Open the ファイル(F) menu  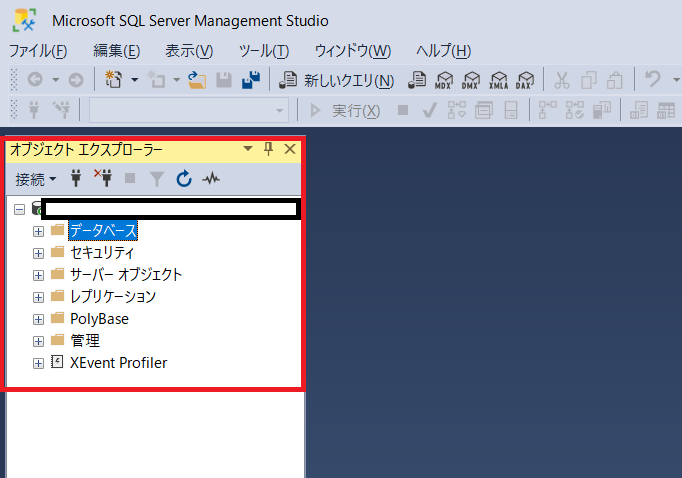pyautogui.click(x=38, y=51)
